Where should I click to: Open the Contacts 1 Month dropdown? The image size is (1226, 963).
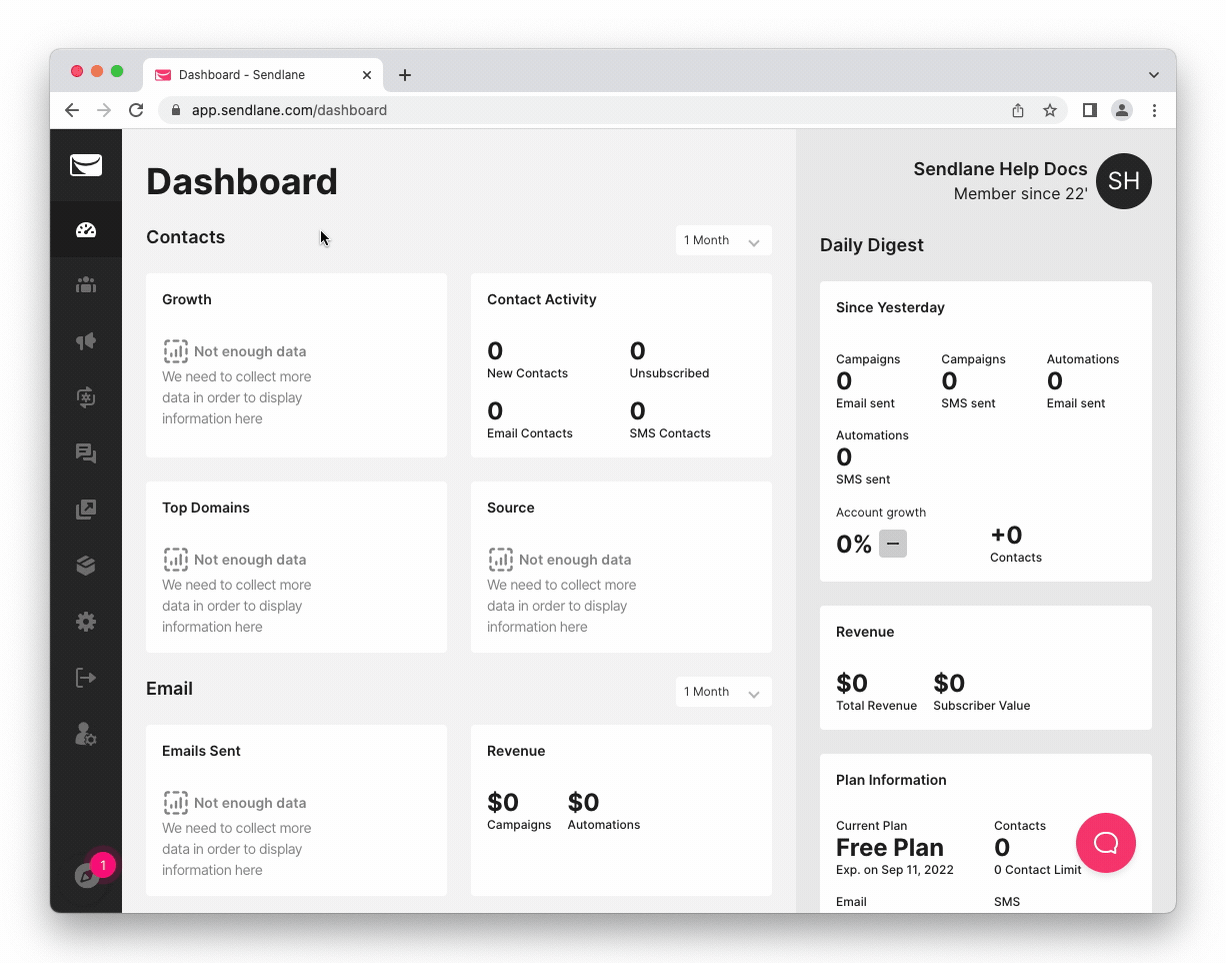(723, 240)
